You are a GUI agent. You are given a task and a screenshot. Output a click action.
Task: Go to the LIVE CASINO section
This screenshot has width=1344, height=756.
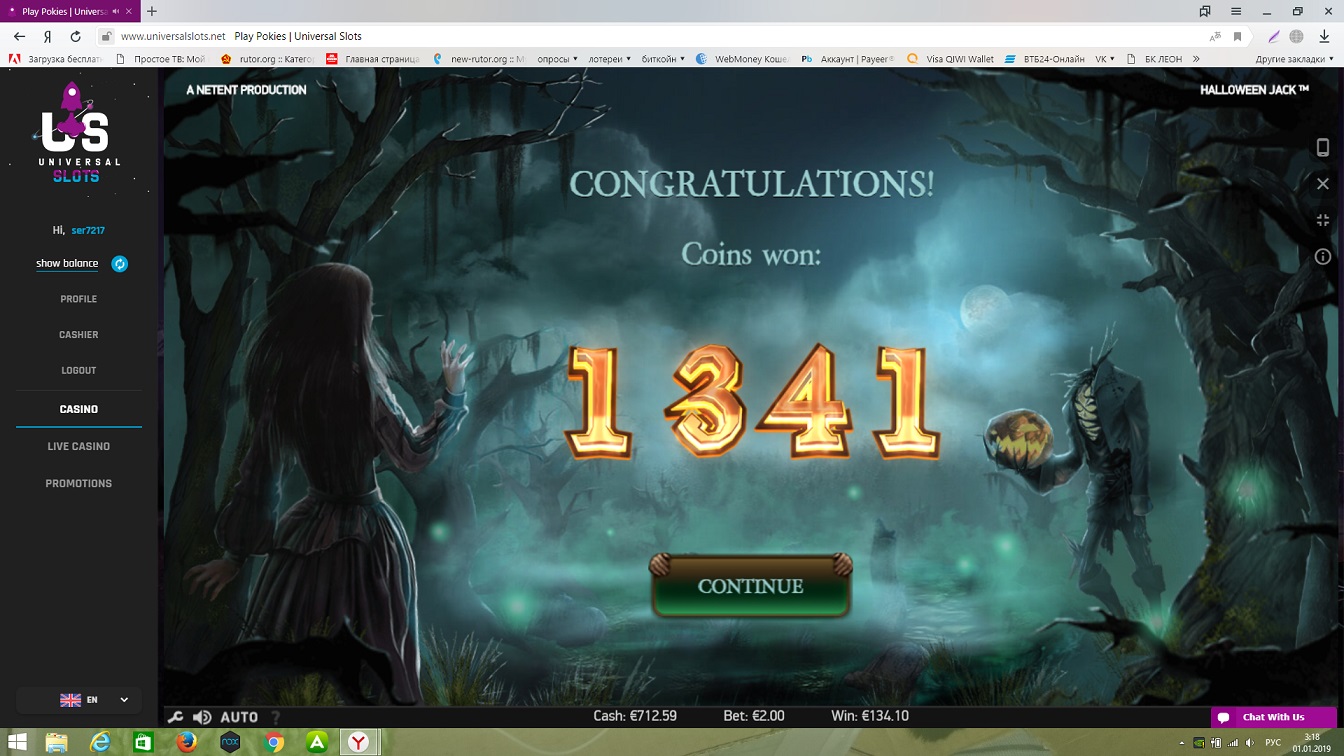[x=79, y=446]
